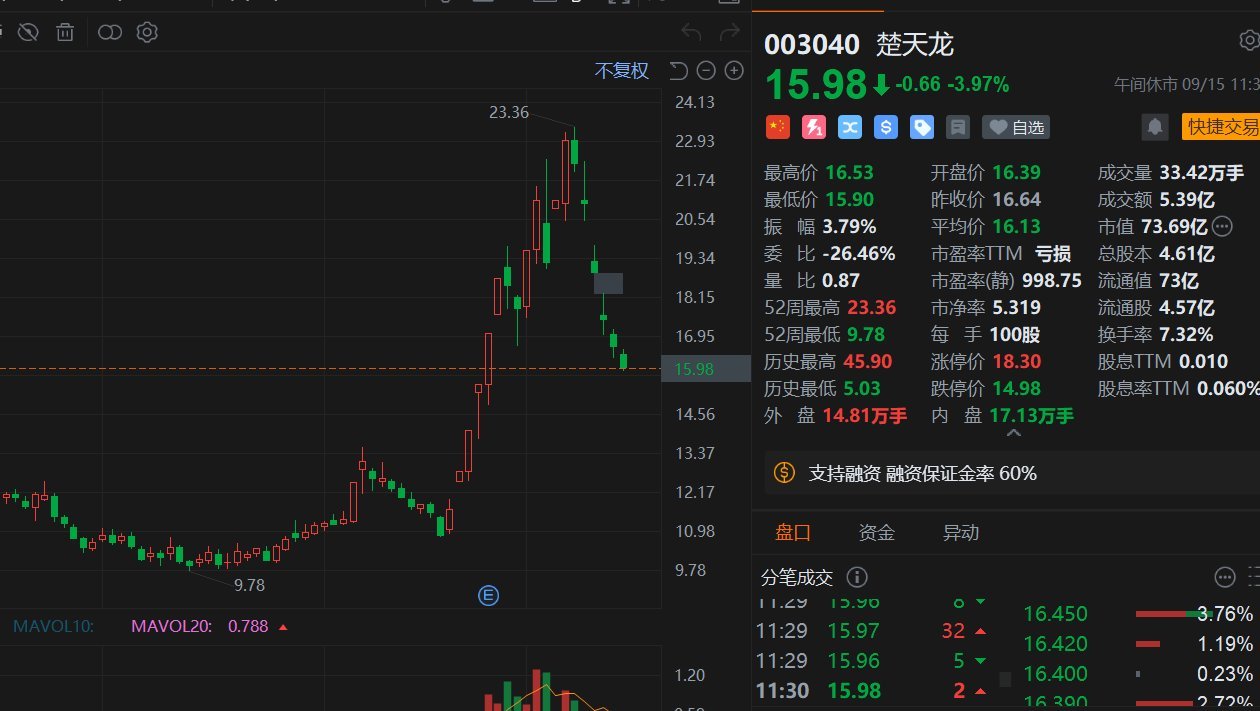Open the 不复权 adjustment dropdown
The image size is (1260, 711).
tap(622, 71)
